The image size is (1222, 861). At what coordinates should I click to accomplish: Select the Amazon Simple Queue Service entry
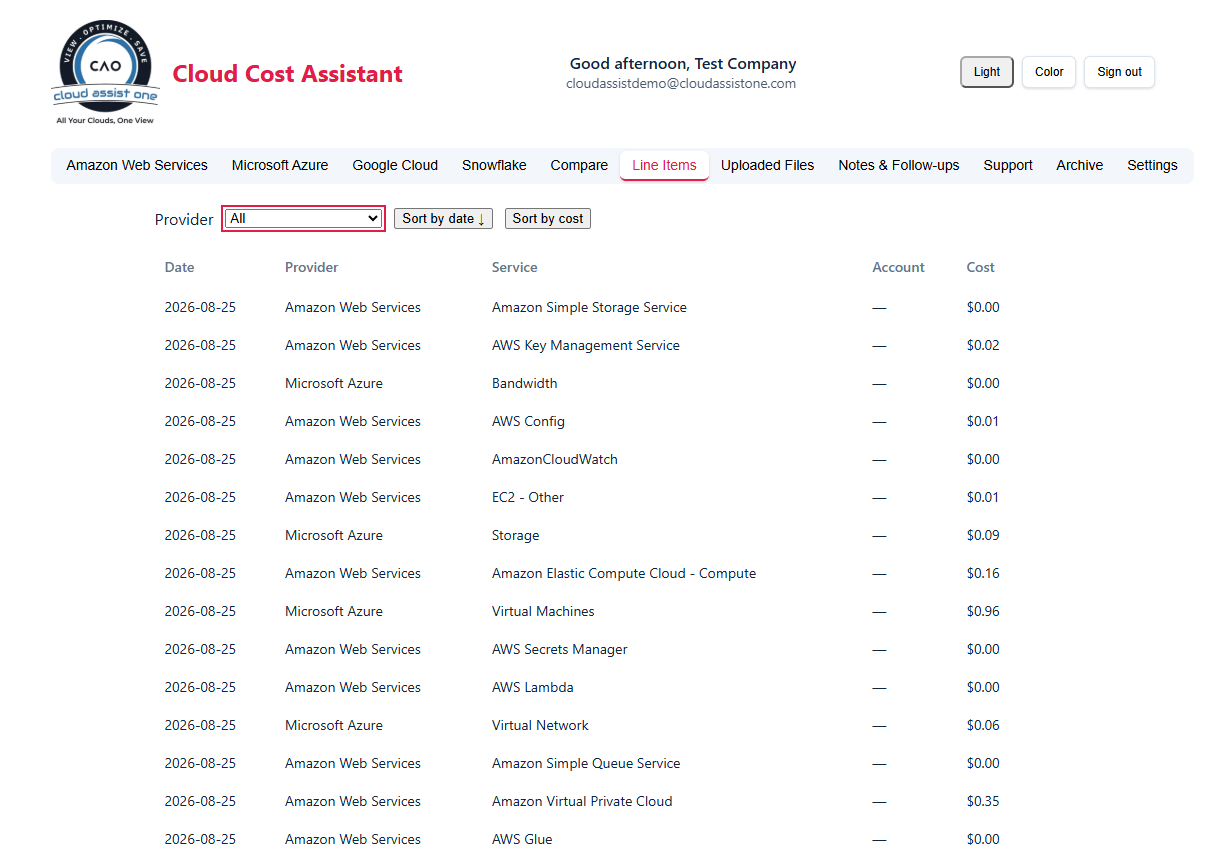[x=586, y=763]
